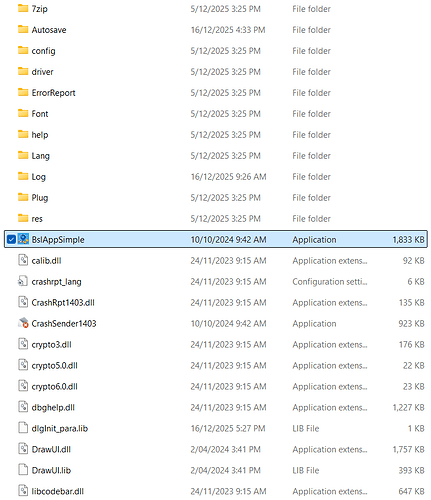This screenshot has width=431, height=500.
Task: Select the CrashSender1403 file name
Action: (x=64, y=324)
